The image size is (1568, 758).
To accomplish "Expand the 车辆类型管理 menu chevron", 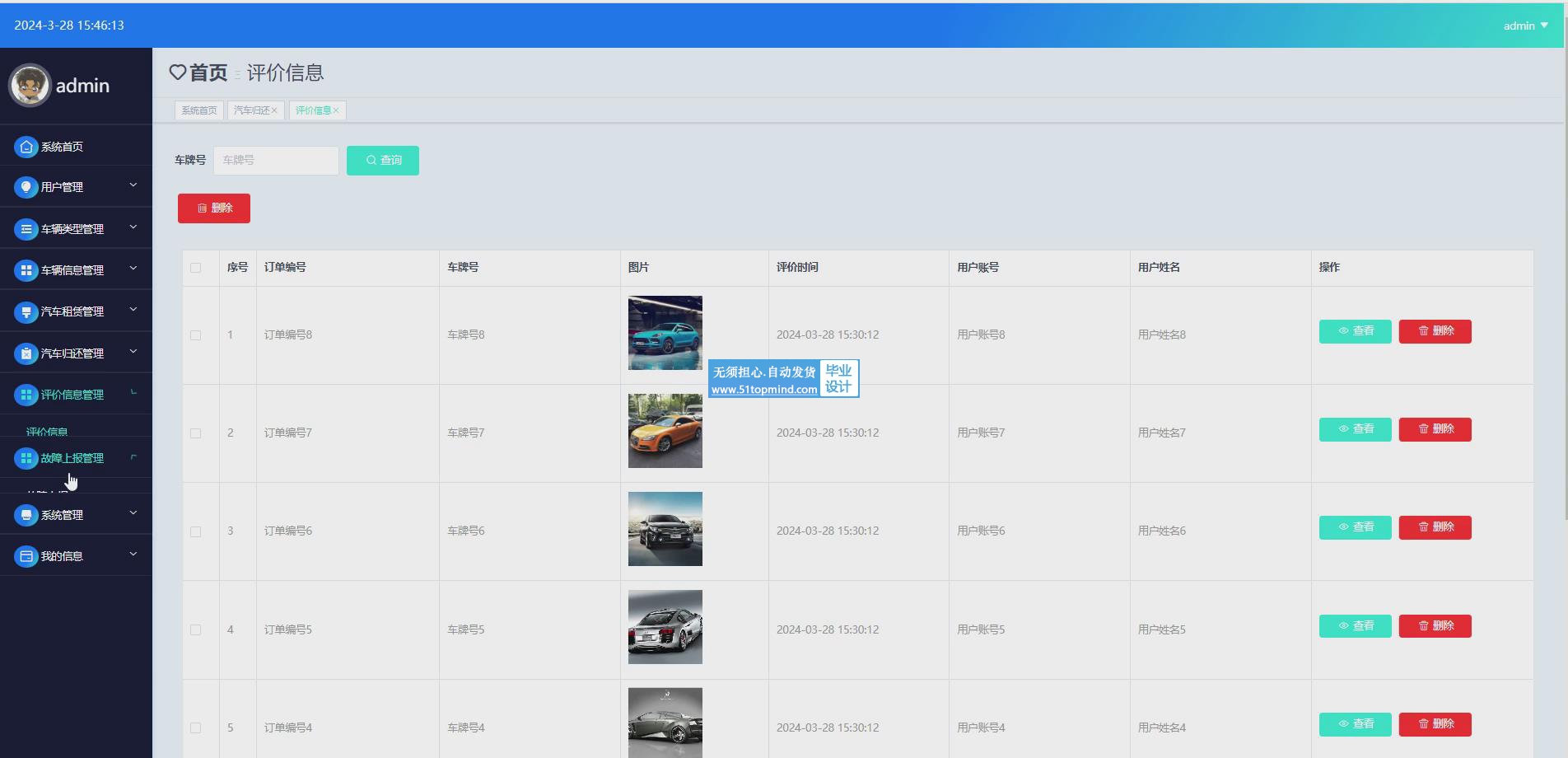I will 133,228.
